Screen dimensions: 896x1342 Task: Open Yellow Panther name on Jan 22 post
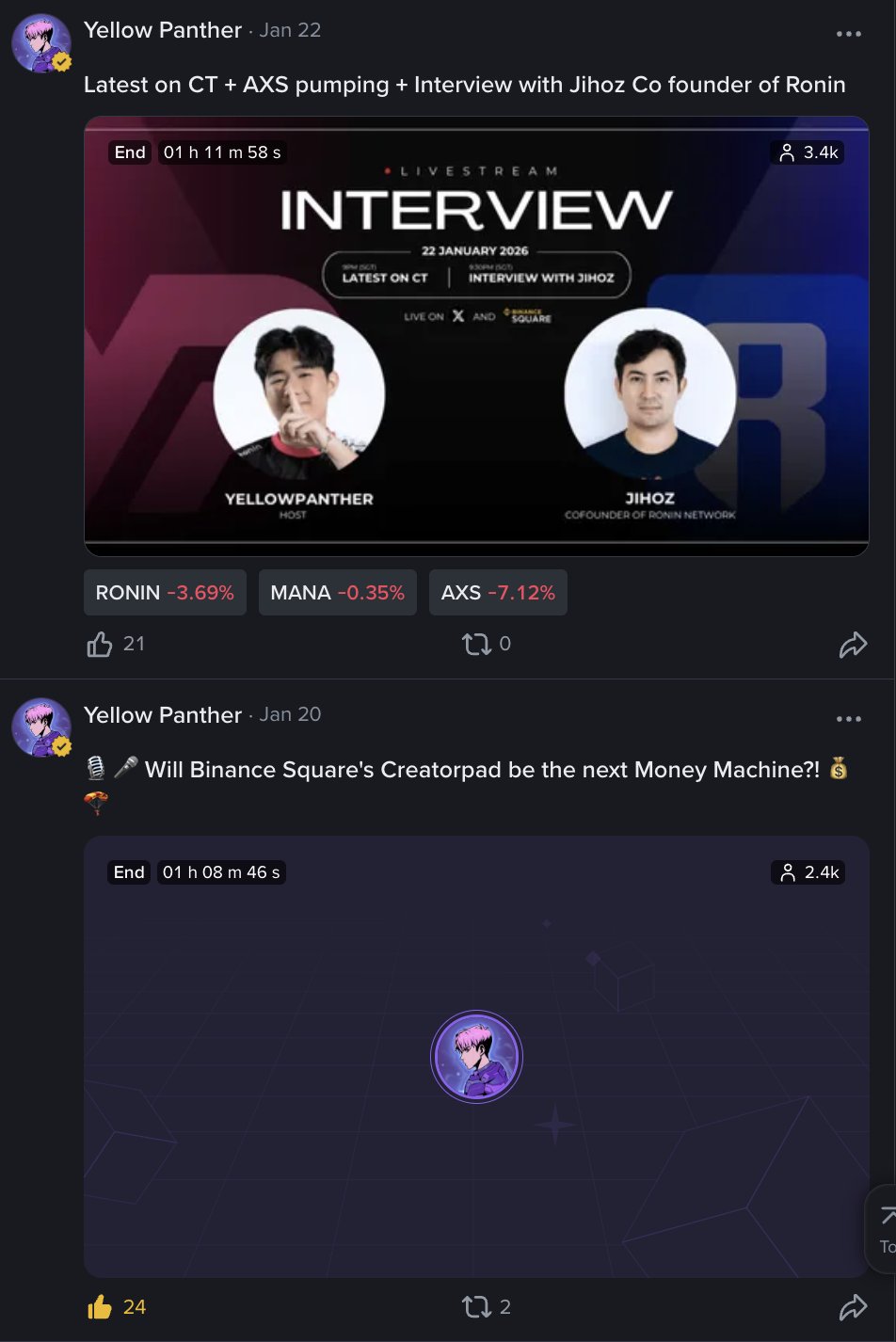click(163, 30)
